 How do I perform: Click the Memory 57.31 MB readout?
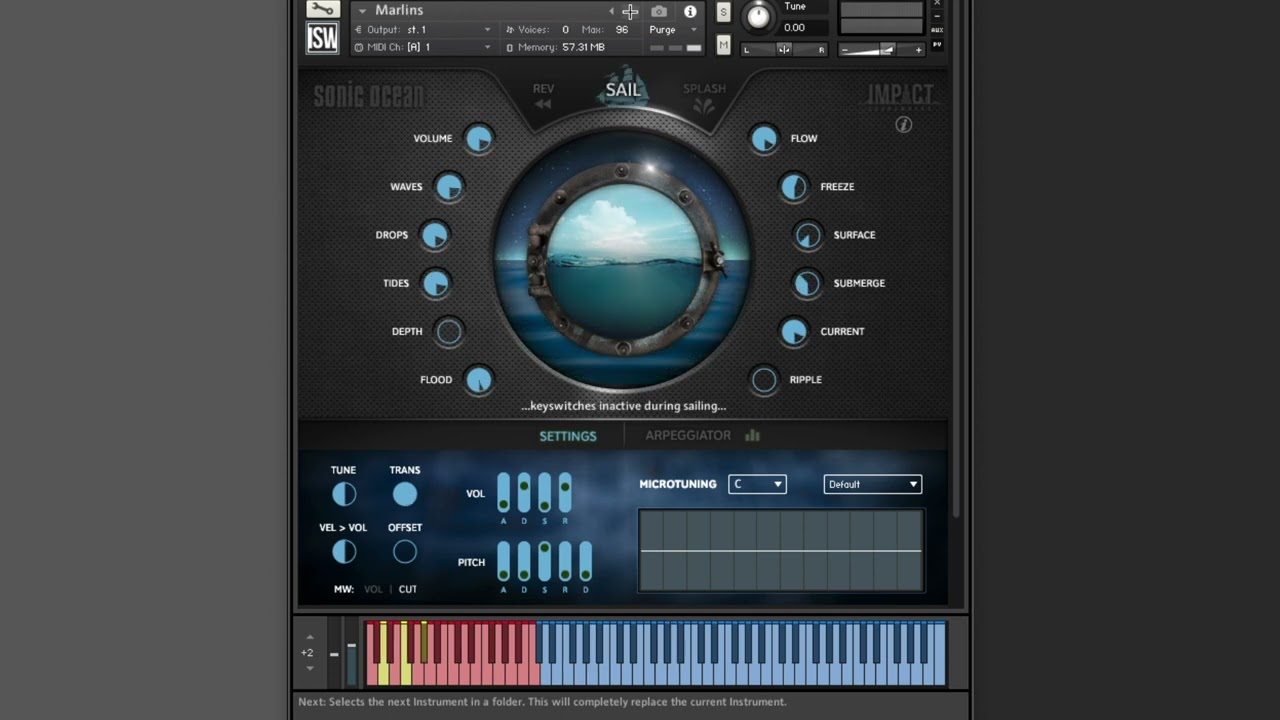583,47
